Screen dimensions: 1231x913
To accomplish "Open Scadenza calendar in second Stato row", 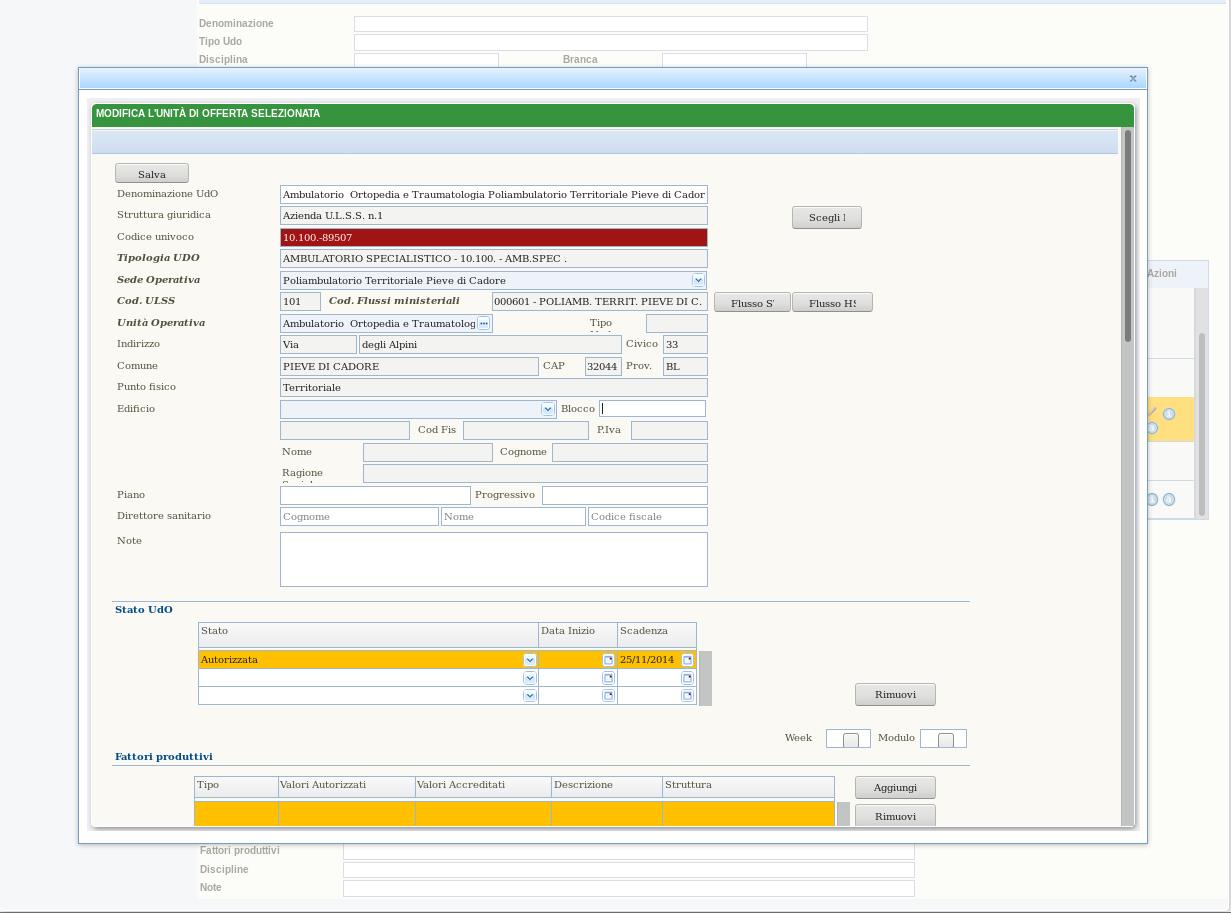I will [687, 678].
